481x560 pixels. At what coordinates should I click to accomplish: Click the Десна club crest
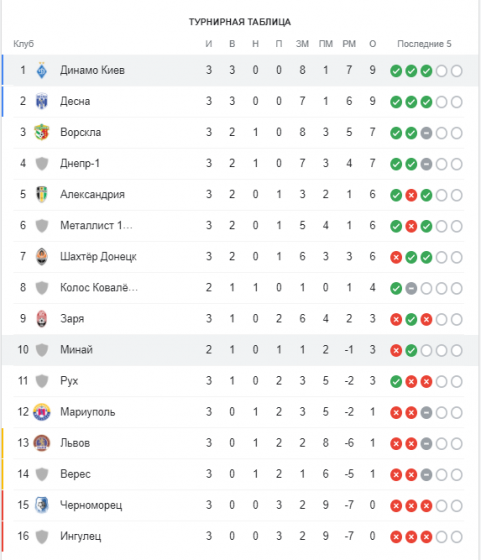pos(42,101)
